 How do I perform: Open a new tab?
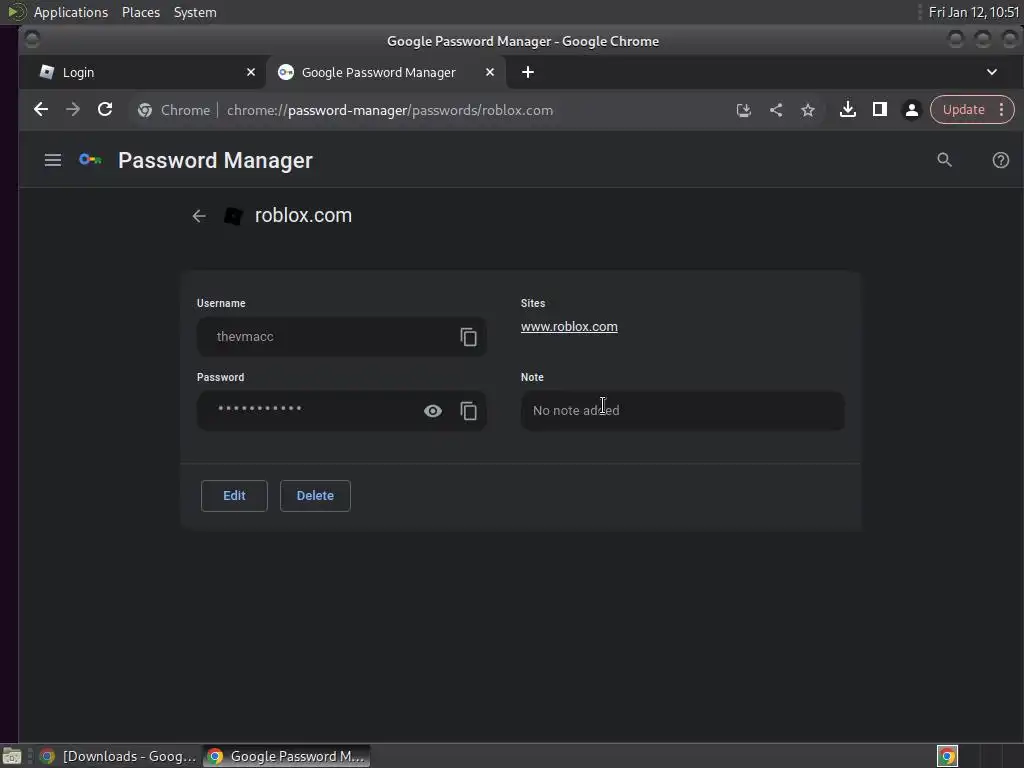528,72
